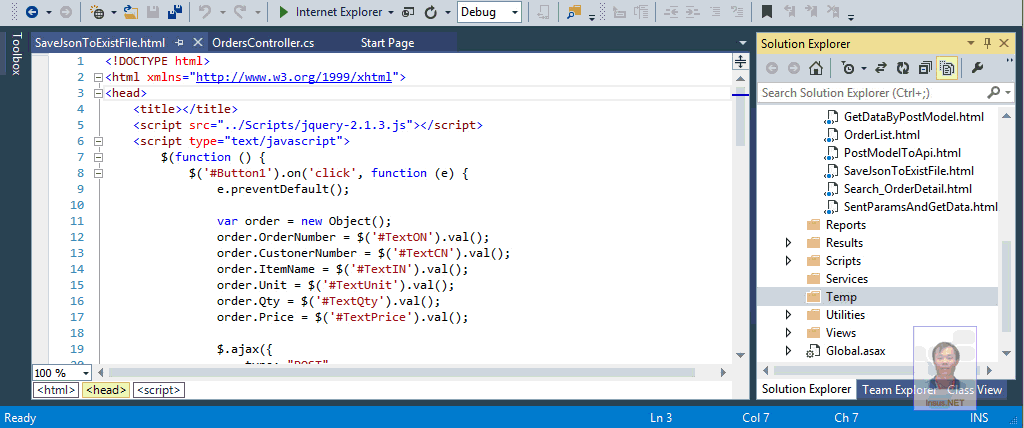The height and width of the screenshot is (428, 1024).
Task: Select SaveJsonToExistFile.html in Solution Explorer
Action: tap(909, 171)
